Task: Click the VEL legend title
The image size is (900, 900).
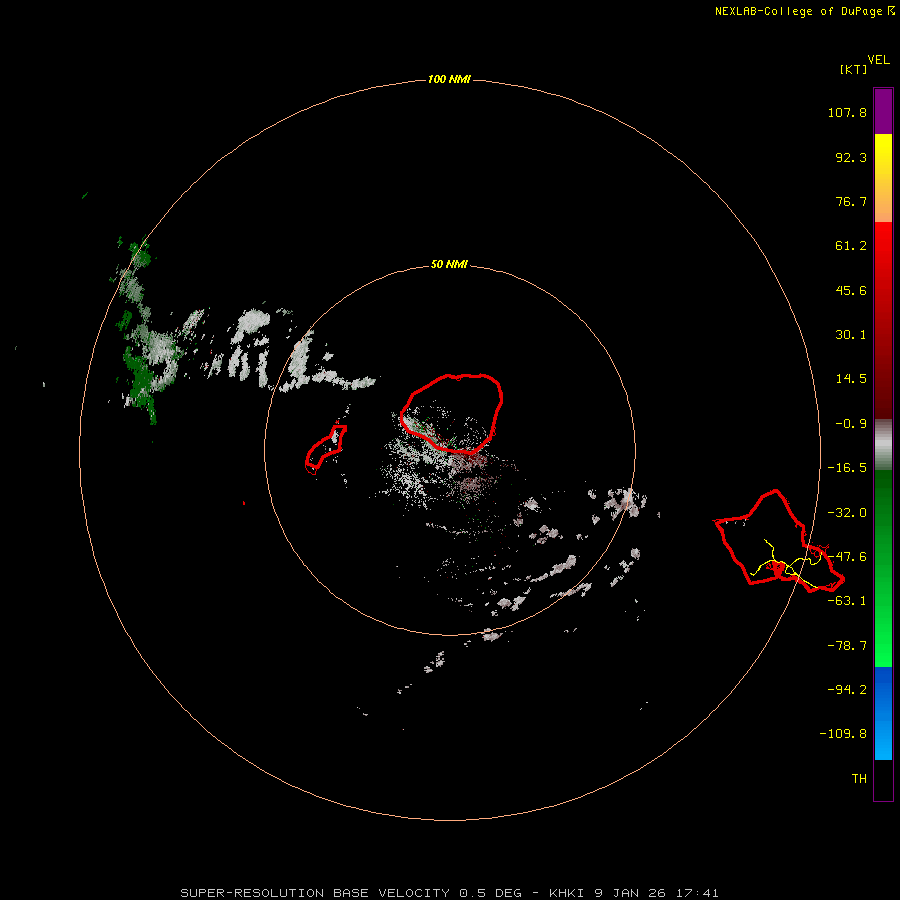Action: coord(878,60)
